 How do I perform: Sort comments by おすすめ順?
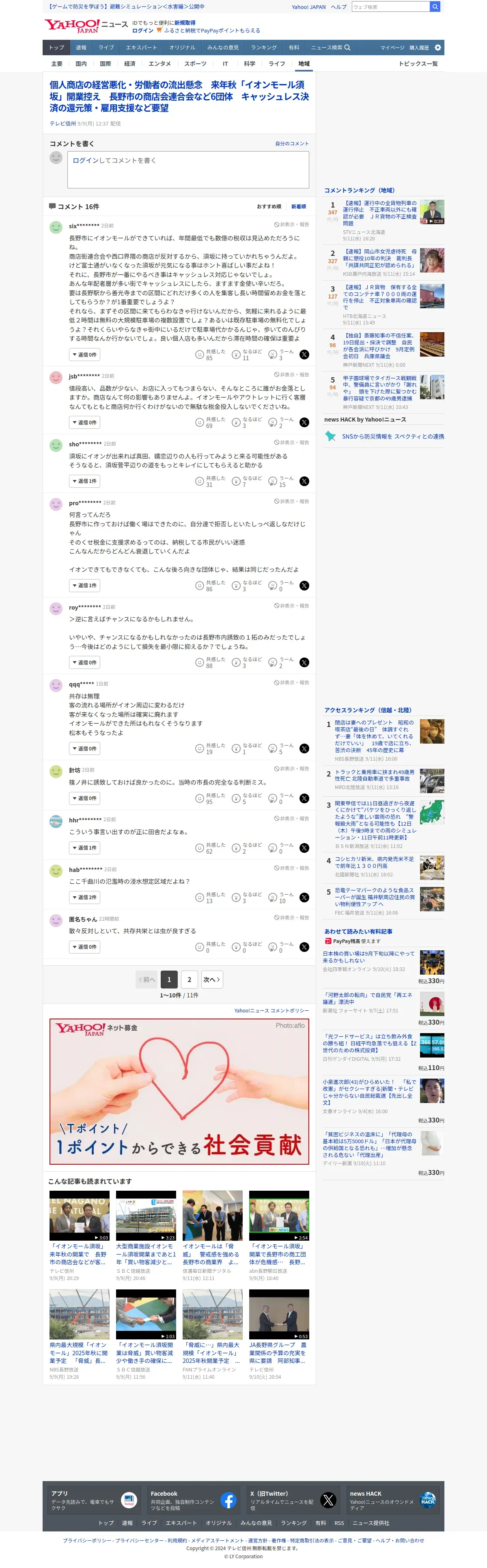tap(269, 207)
